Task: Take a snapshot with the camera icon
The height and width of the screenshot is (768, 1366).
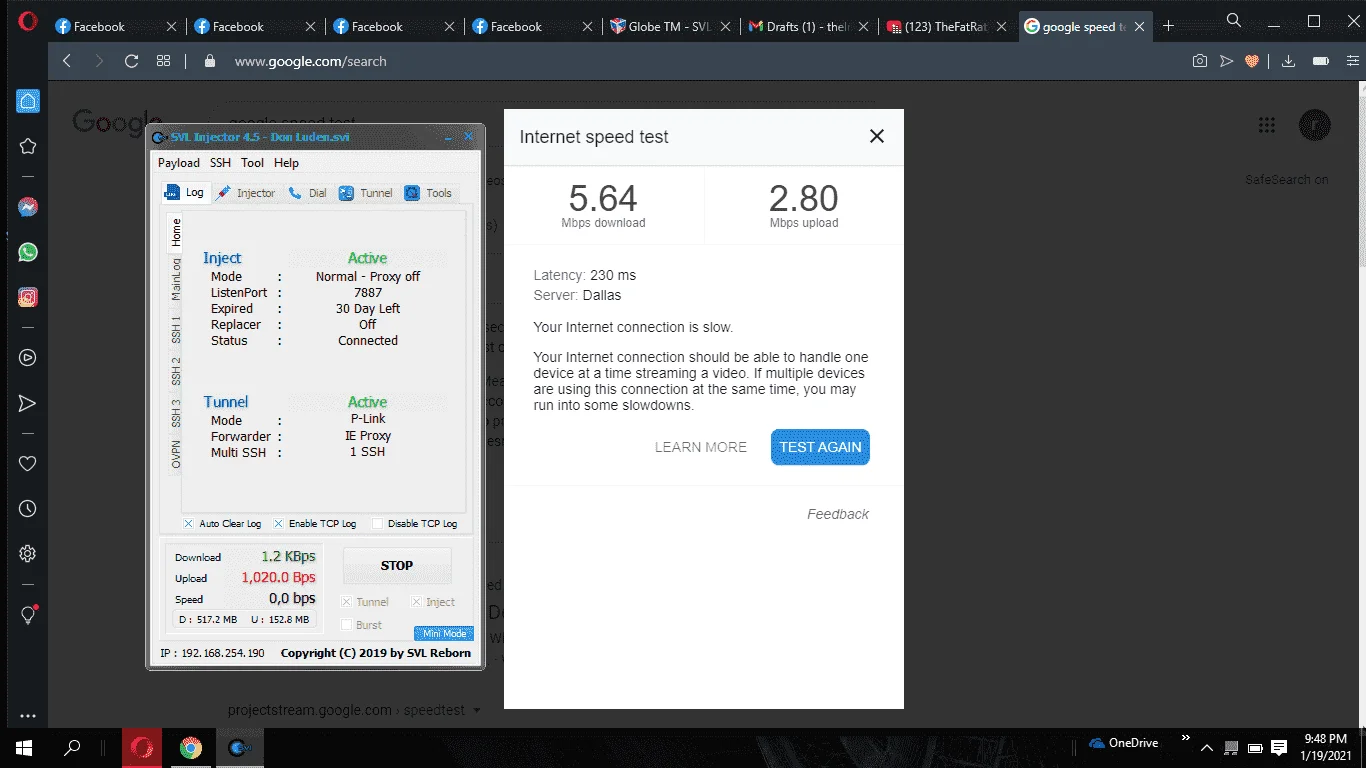Action: [1200, 61]
